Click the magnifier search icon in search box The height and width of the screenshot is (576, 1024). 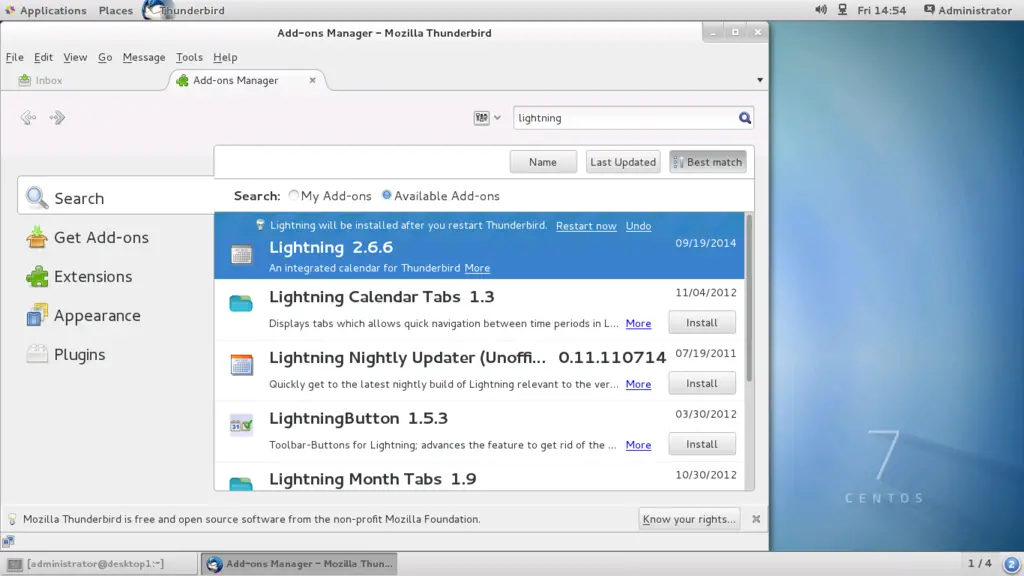click(744, 118)
